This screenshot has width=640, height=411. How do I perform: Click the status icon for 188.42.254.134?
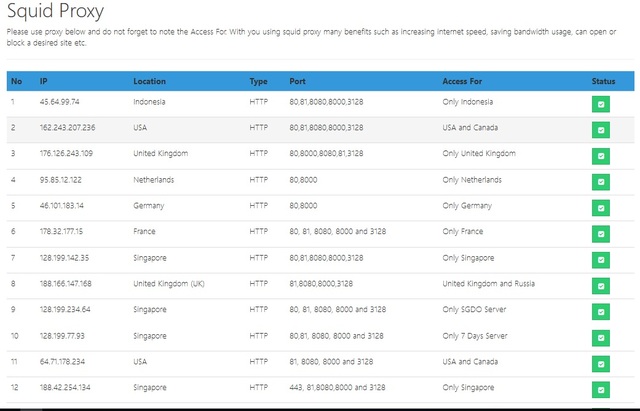pyautogui.click(x=601, y=390)
